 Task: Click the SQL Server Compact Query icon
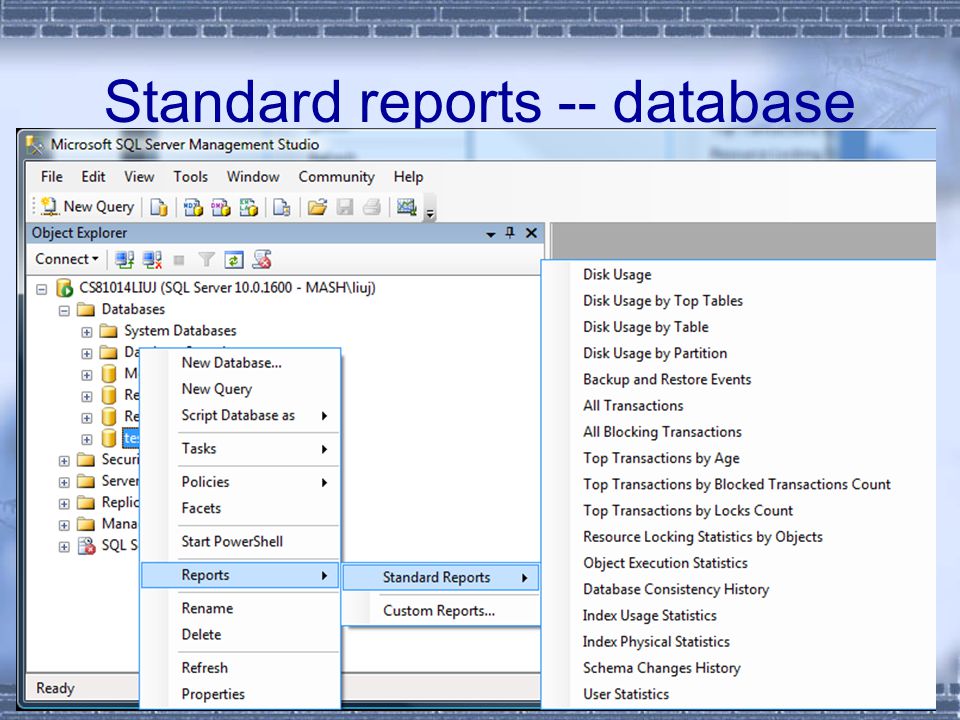click(282, 208)
